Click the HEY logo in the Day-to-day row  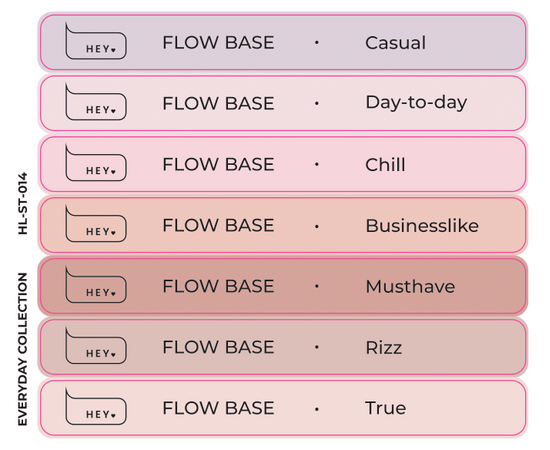tap(96, 102)
